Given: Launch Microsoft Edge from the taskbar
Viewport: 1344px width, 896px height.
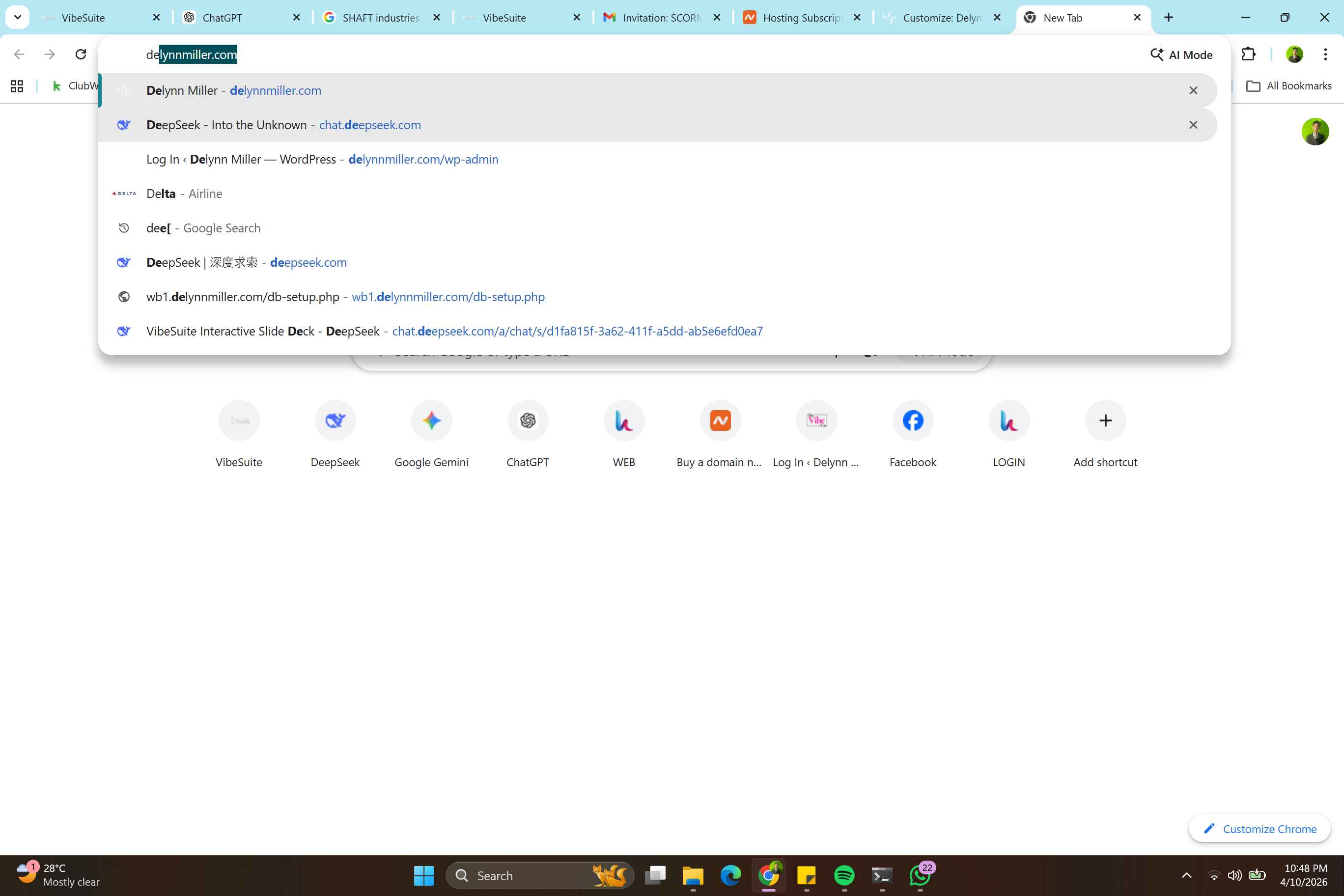Looking at the screenshot, I should (x=731, y=875).
